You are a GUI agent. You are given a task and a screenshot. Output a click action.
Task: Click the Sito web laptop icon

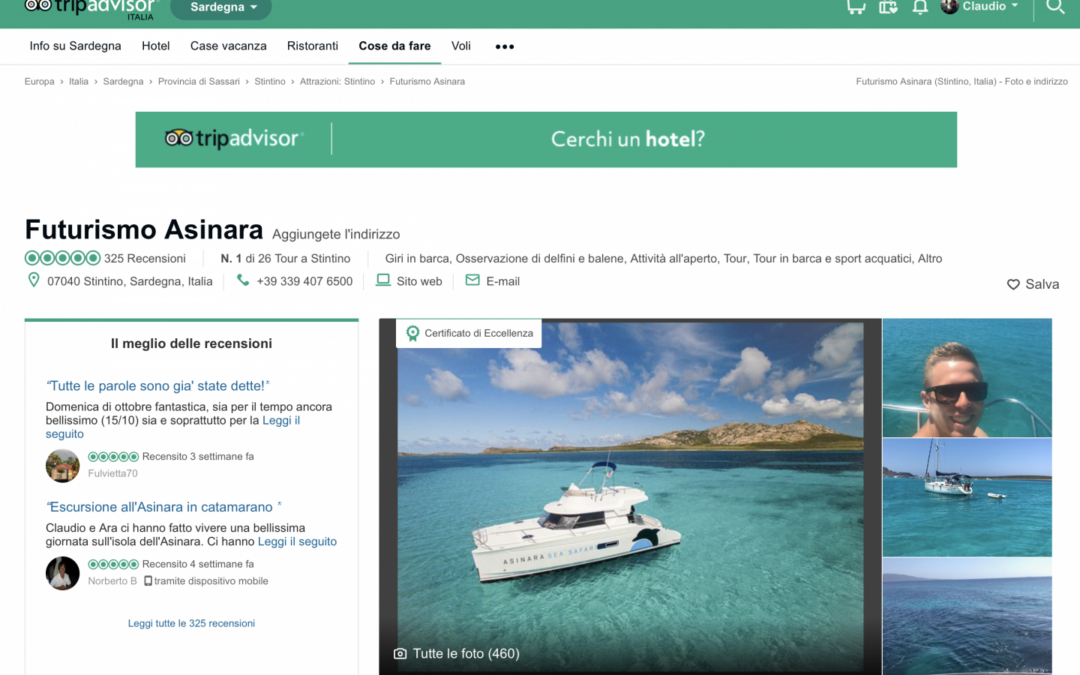(383, 280)
